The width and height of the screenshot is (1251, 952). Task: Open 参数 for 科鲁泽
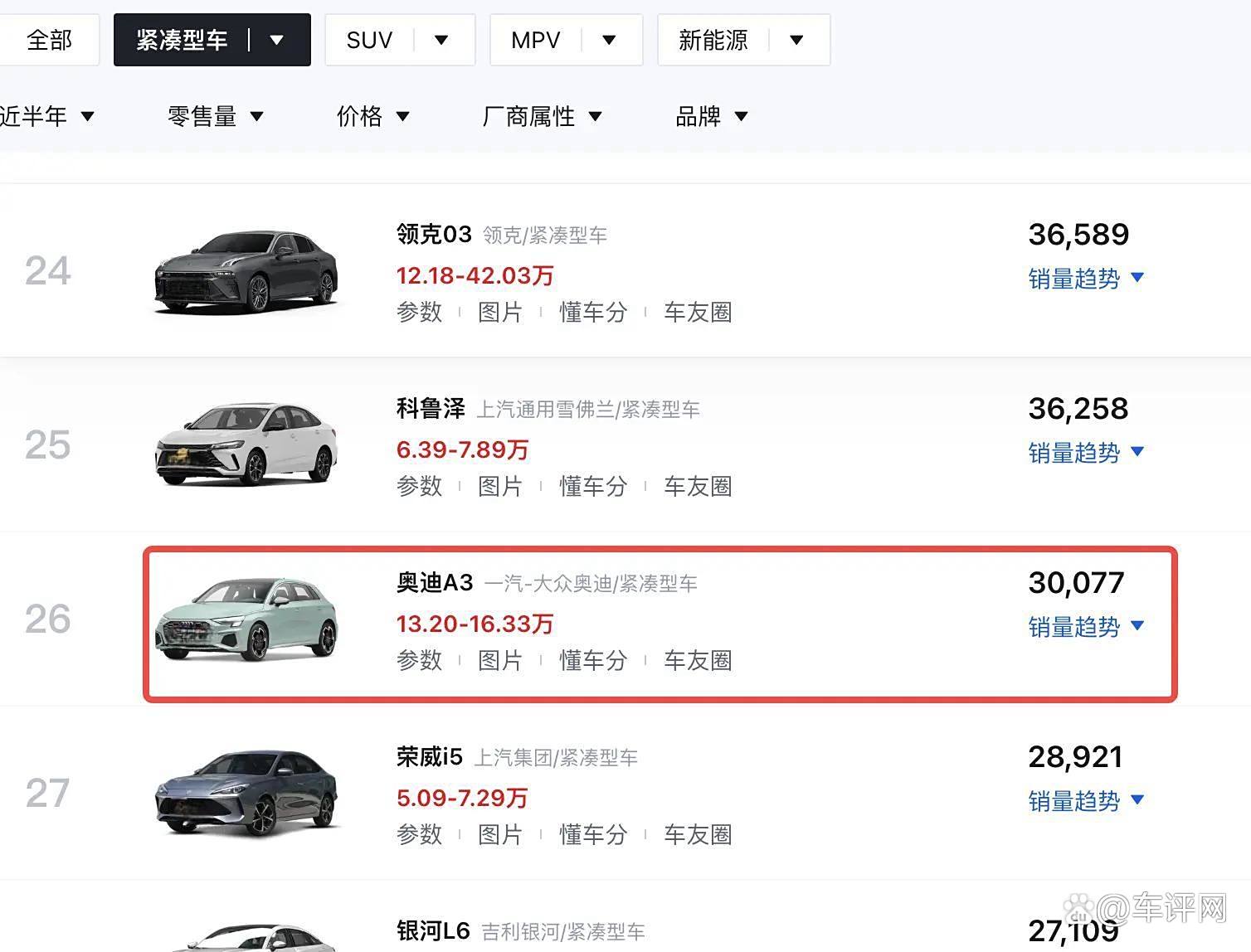click(420, 487)
